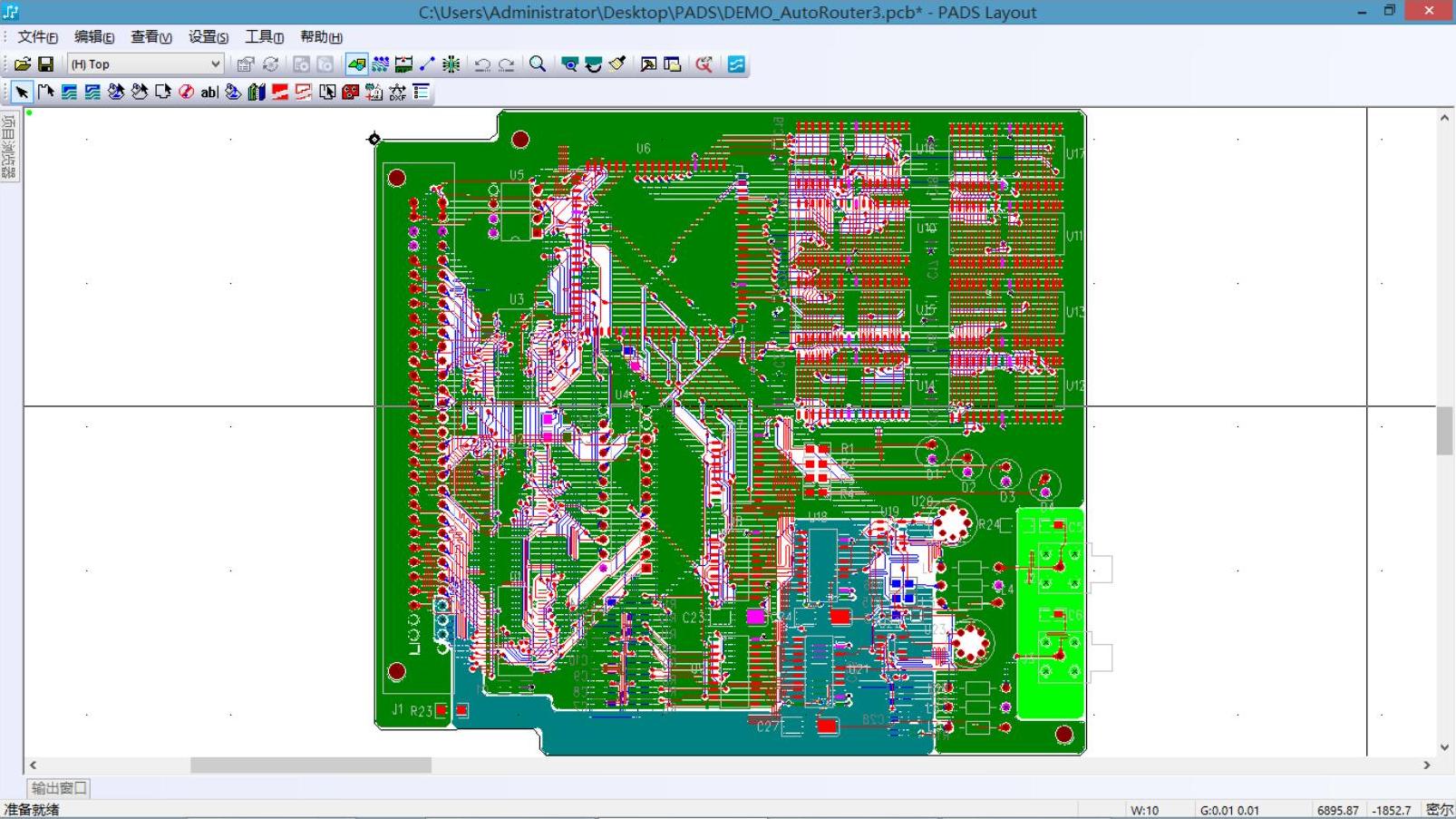Select the abl Text tool
Screen dimensions: 1456x819
click(x=209, y=93)
